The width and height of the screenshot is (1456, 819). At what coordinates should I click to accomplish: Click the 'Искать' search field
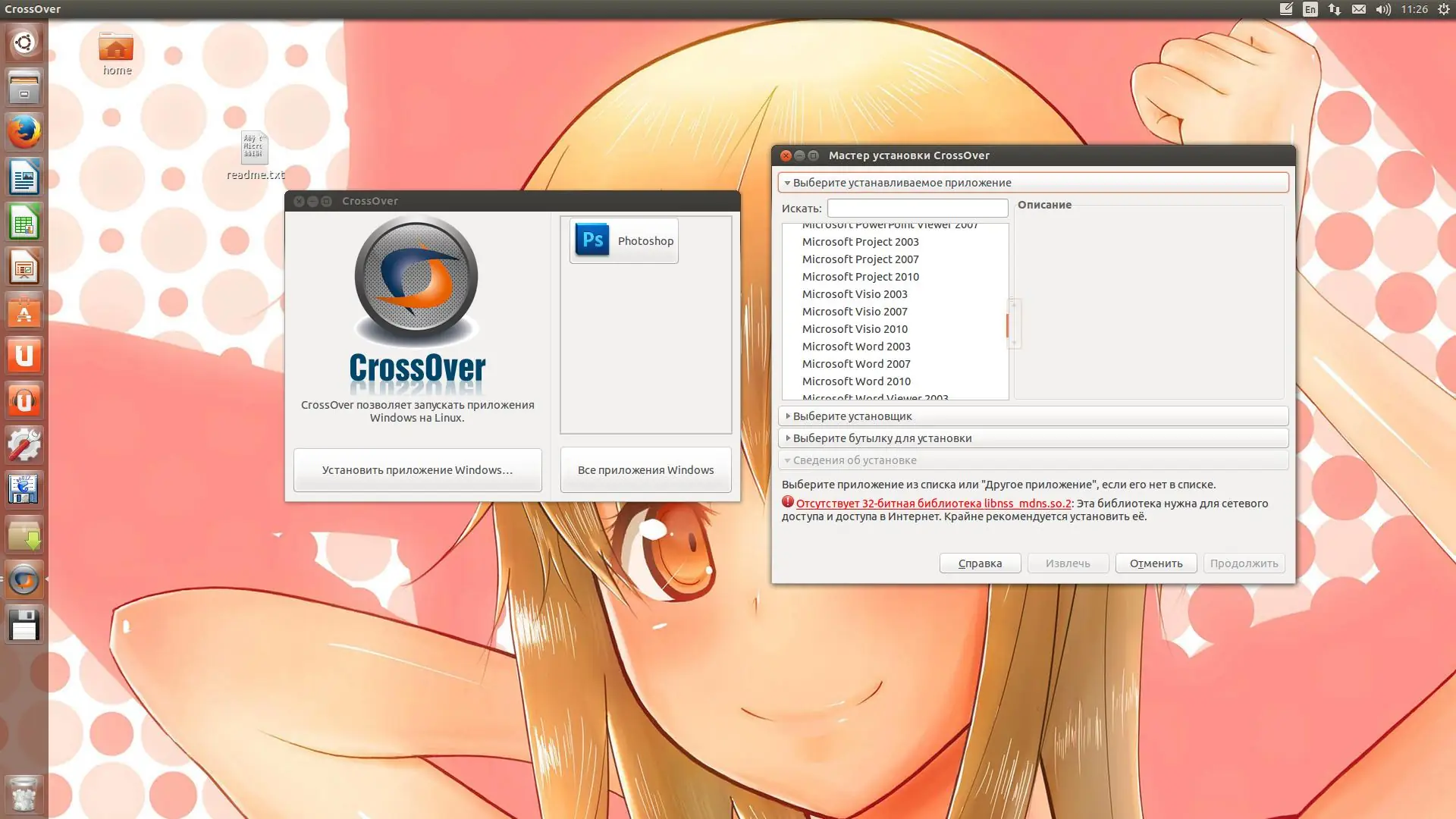[917, 208]
